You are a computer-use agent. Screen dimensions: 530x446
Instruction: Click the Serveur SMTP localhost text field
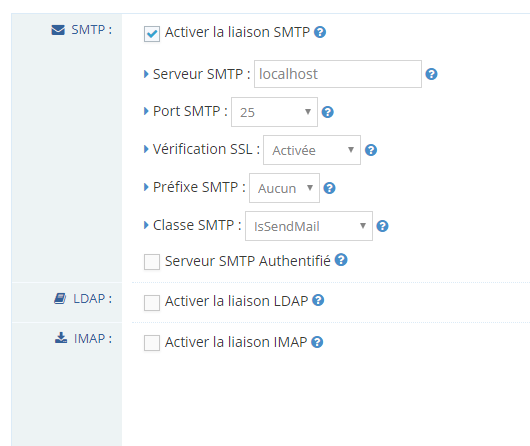point(338,74)
